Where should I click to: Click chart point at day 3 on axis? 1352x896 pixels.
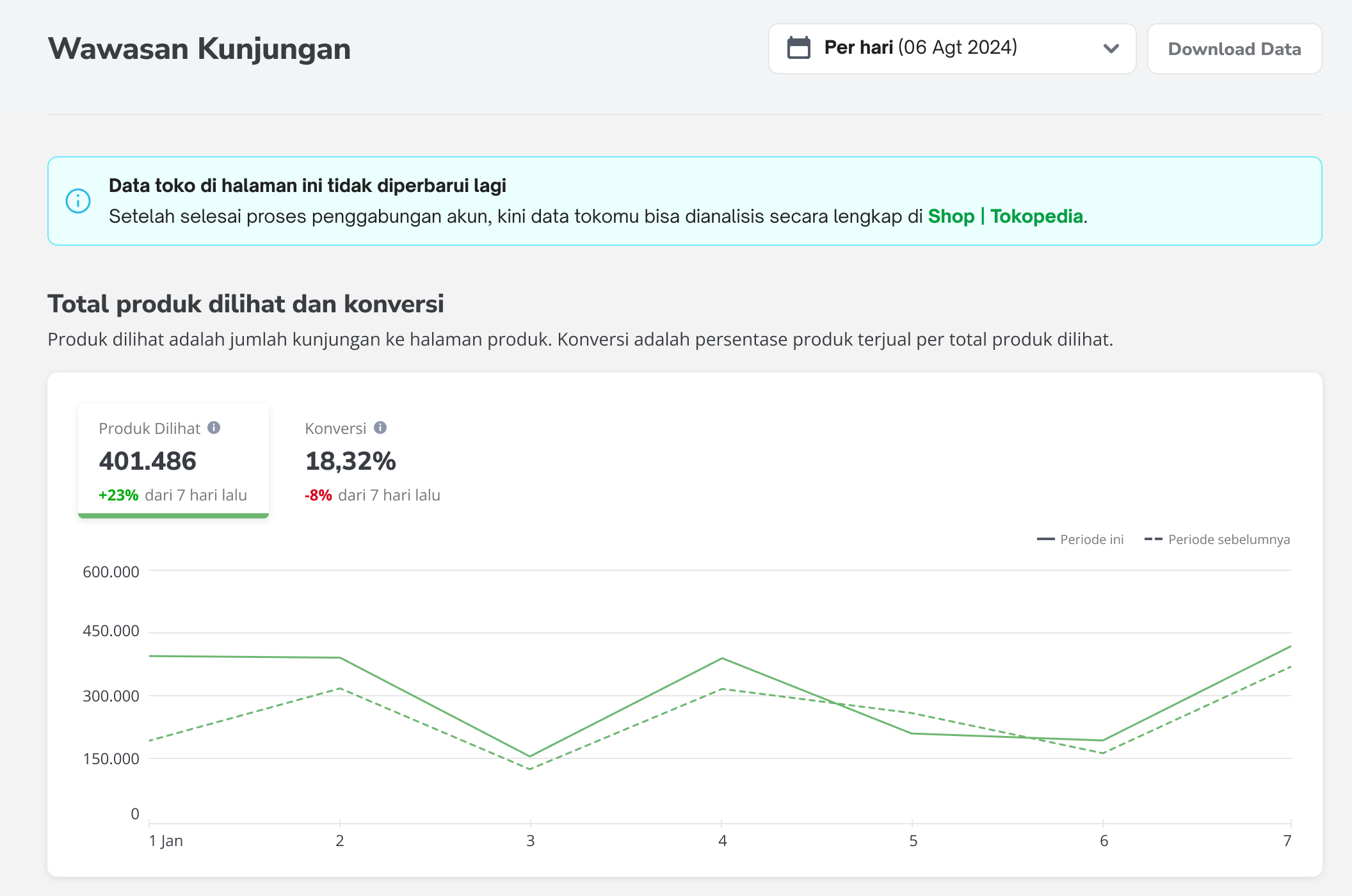coord(530,756)
